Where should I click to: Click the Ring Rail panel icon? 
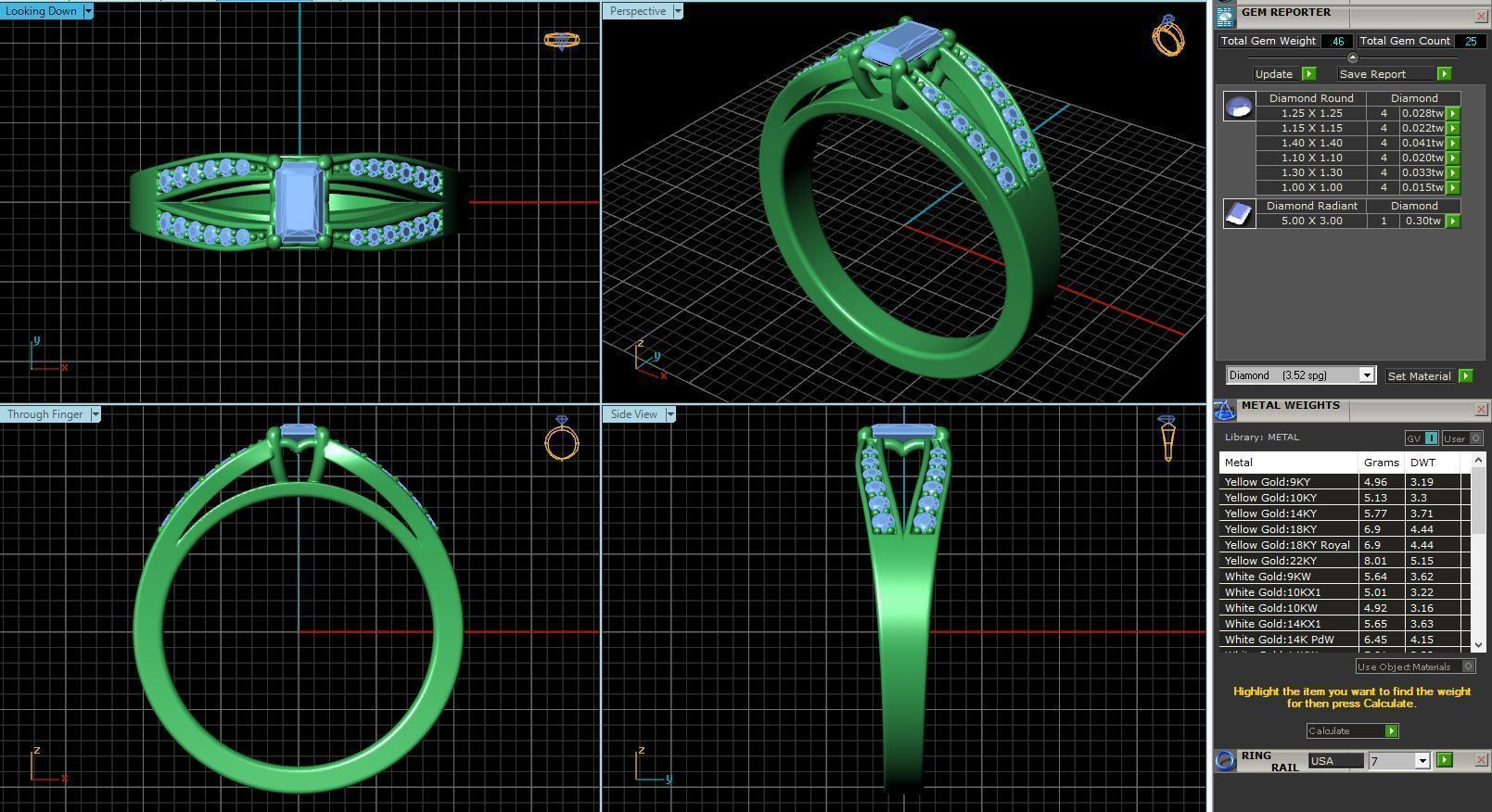pyautogui.click(x=1226, y=760)
